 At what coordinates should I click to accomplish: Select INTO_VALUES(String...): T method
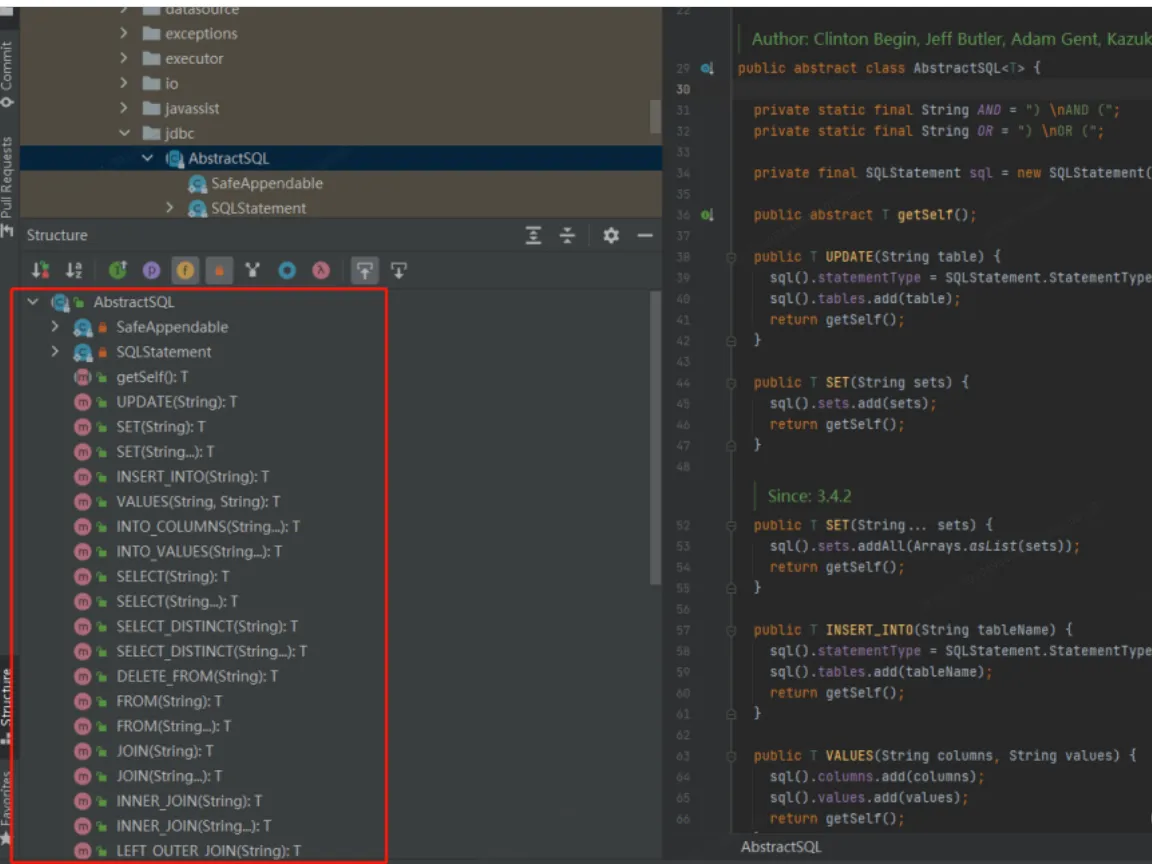(x=199, y=552)
